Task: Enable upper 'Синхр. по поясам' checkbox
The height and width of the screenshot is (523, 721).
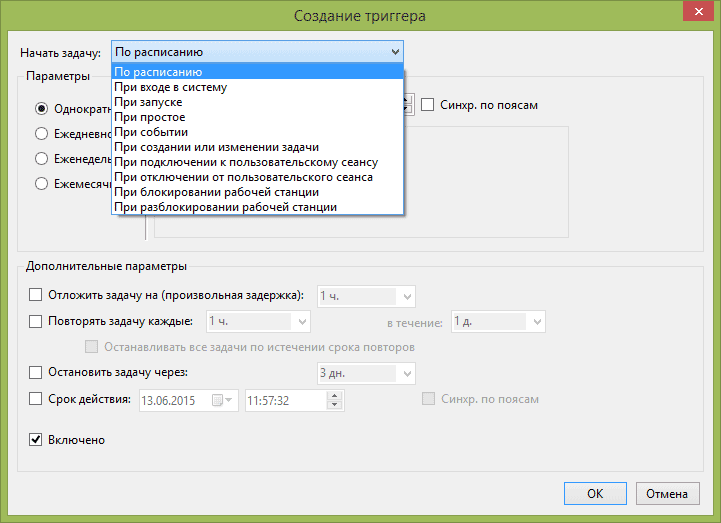Action: 428,105
